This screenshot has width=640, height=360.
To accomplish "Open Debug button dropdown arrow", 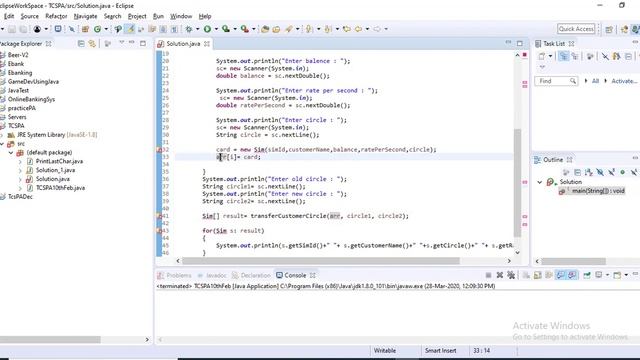I will (198, 29).
